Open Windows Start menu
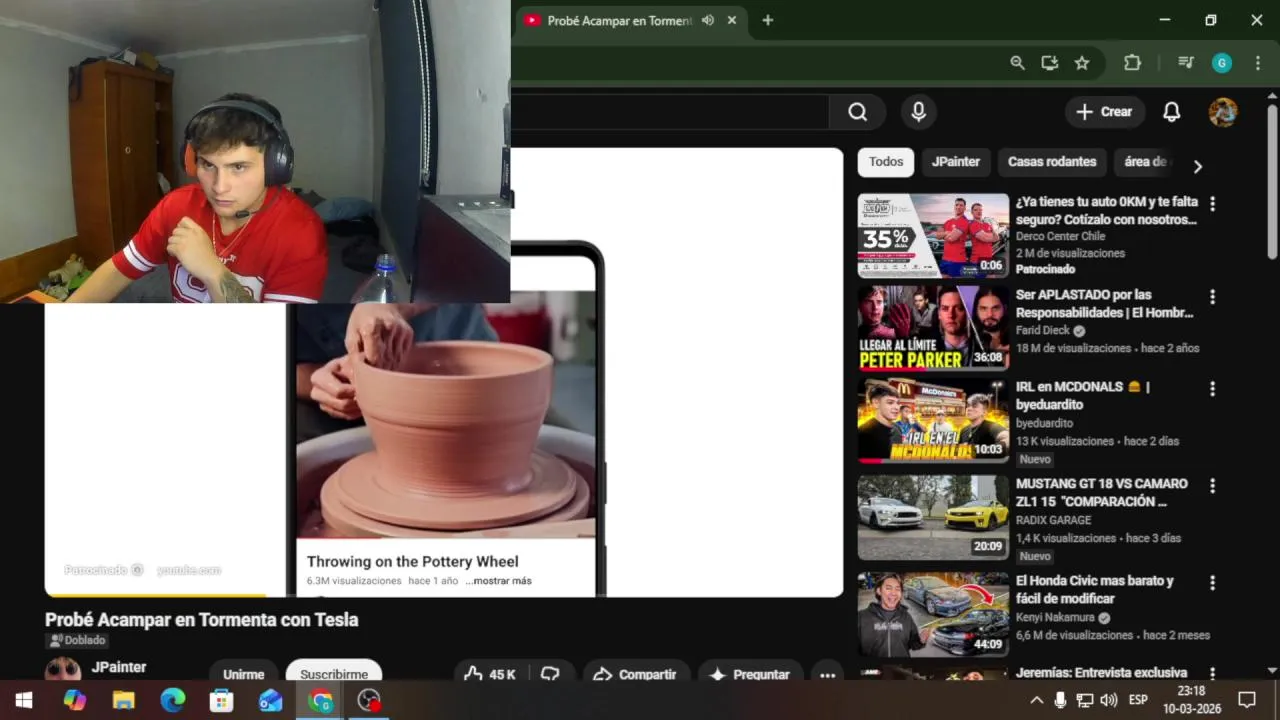The image size is (1280, 720). pos(24,700)
